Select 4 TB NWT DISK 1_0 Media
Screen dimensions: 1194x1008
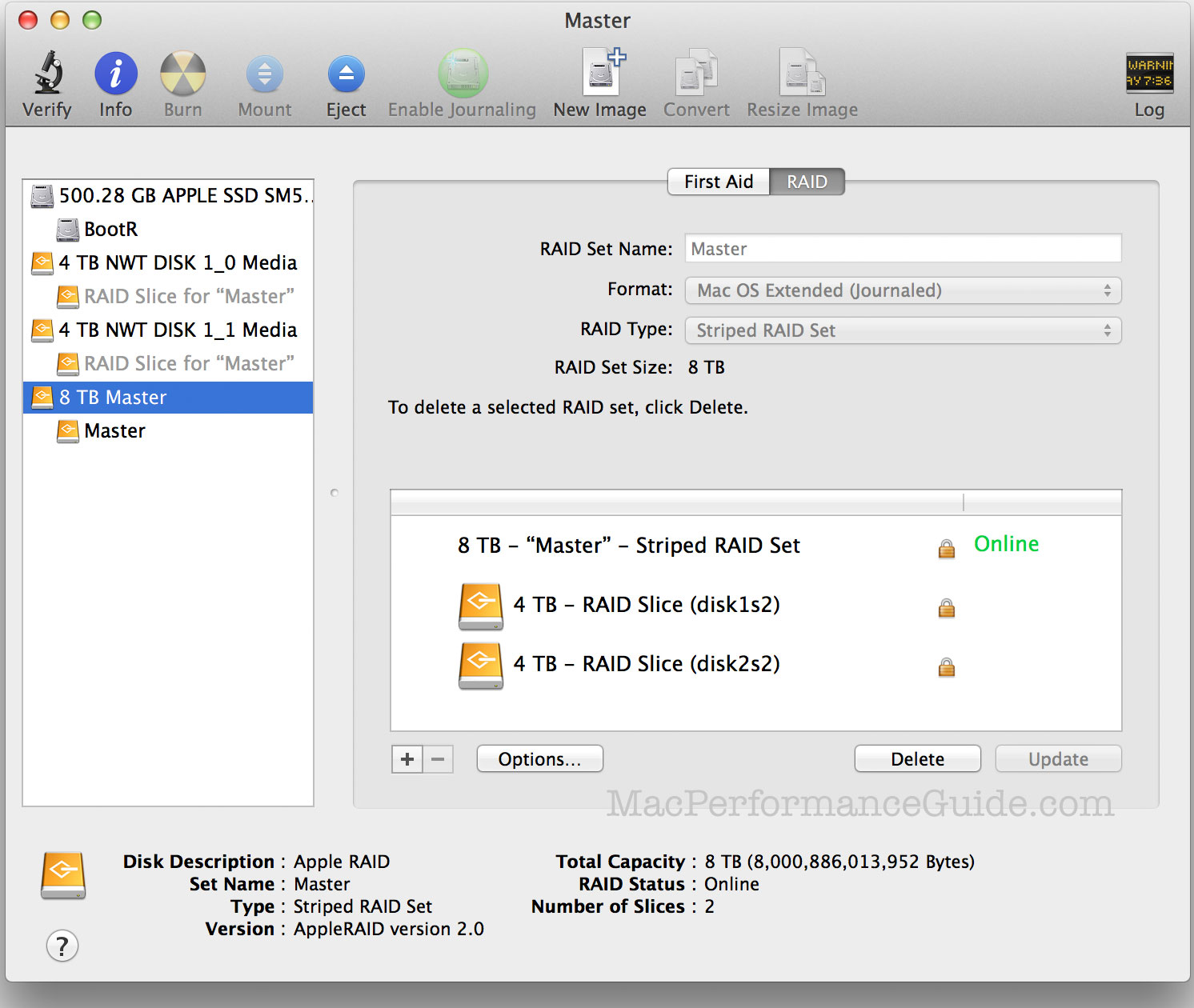tap(169, 263)
